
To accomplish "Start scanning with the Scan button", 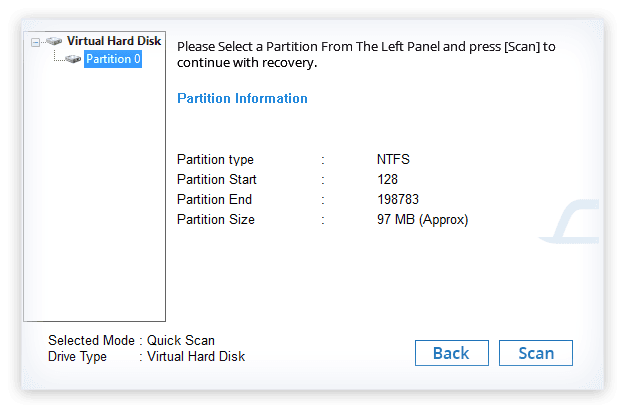I will tap(536, 353).
